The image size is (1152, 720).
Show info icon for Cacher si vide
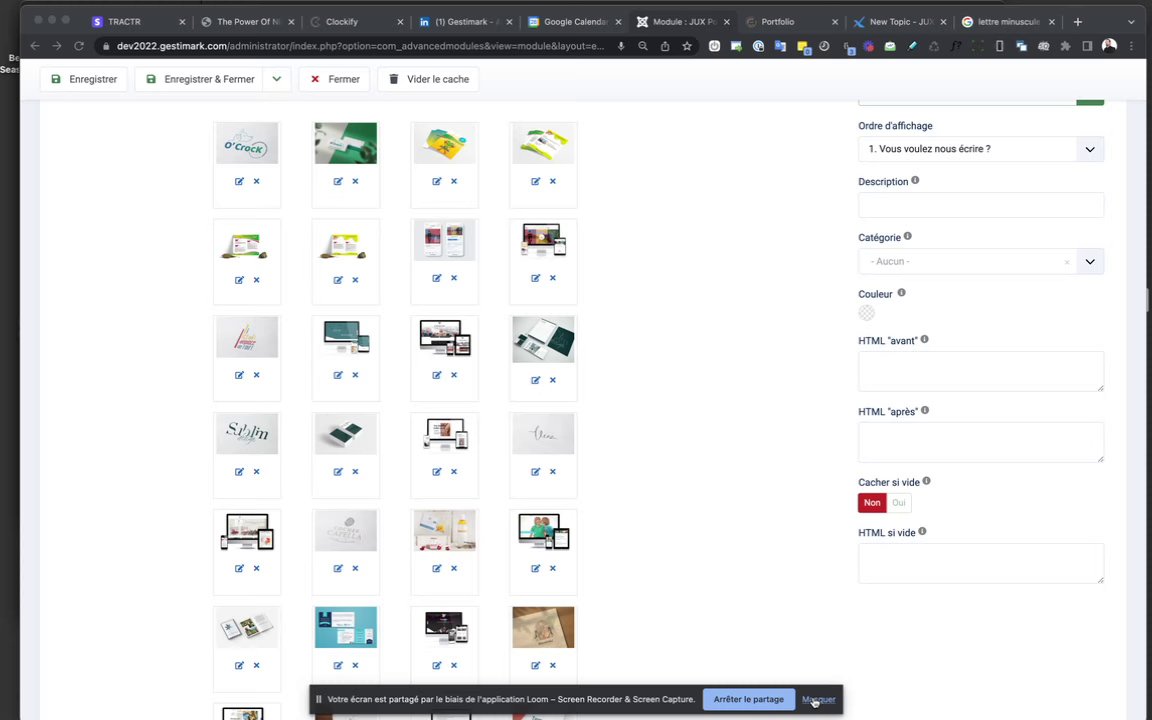926,480
